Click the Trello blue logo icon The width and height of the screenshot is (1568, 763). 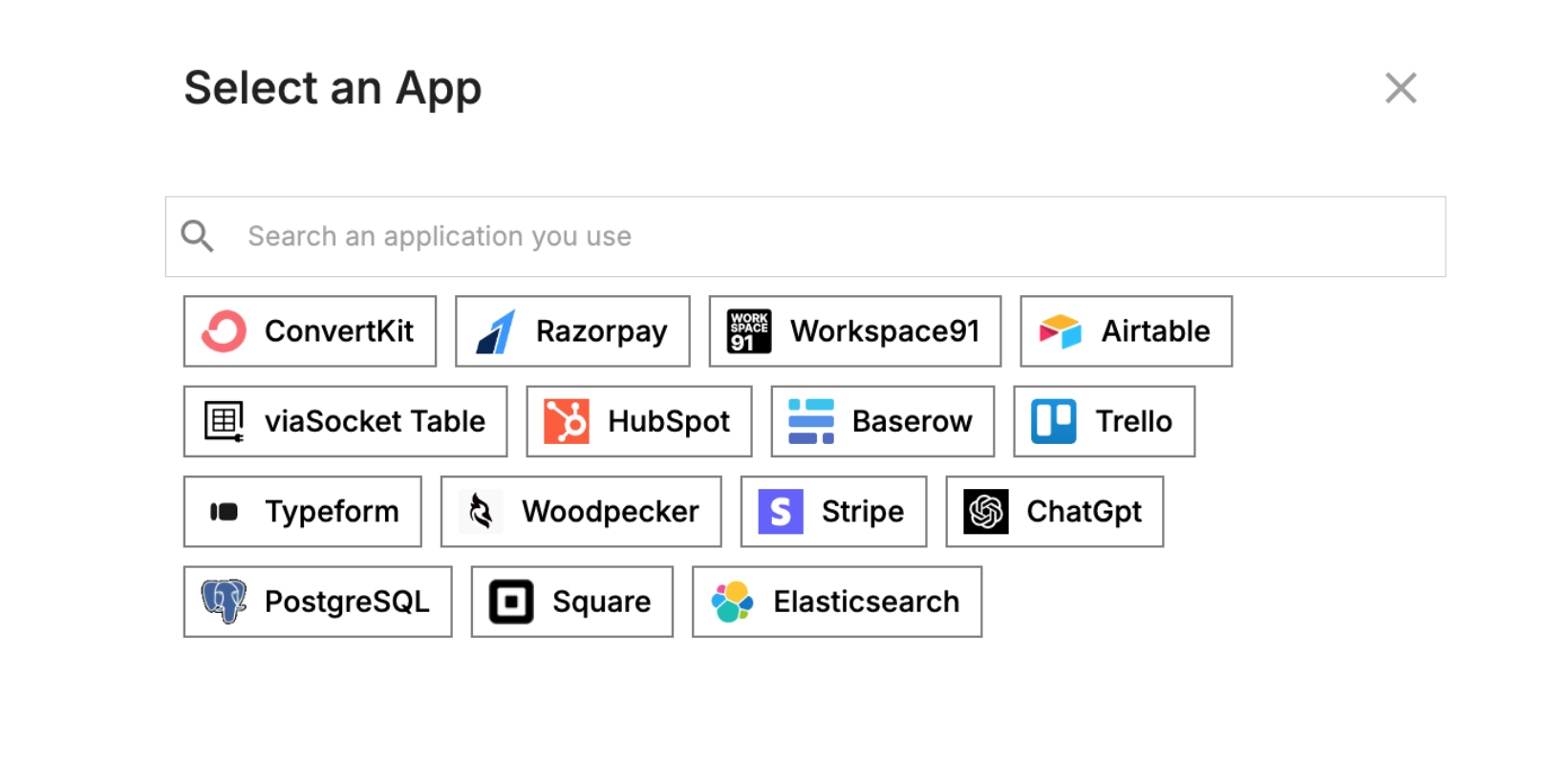(1054, 421)
